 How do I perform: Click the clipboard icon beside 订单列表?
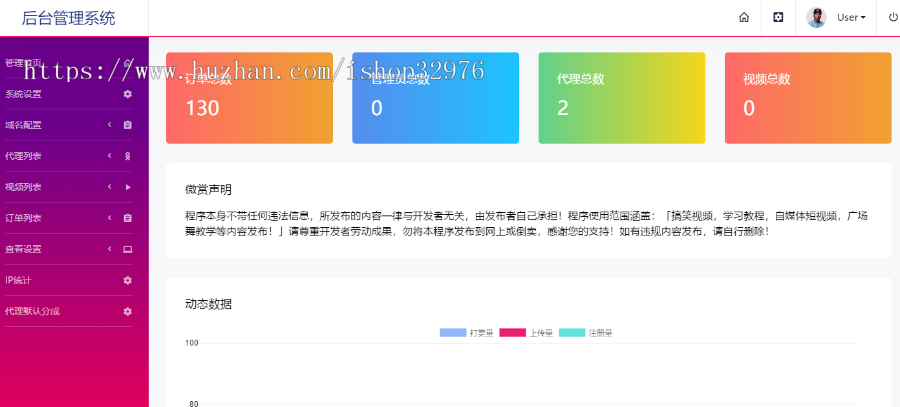127,218
